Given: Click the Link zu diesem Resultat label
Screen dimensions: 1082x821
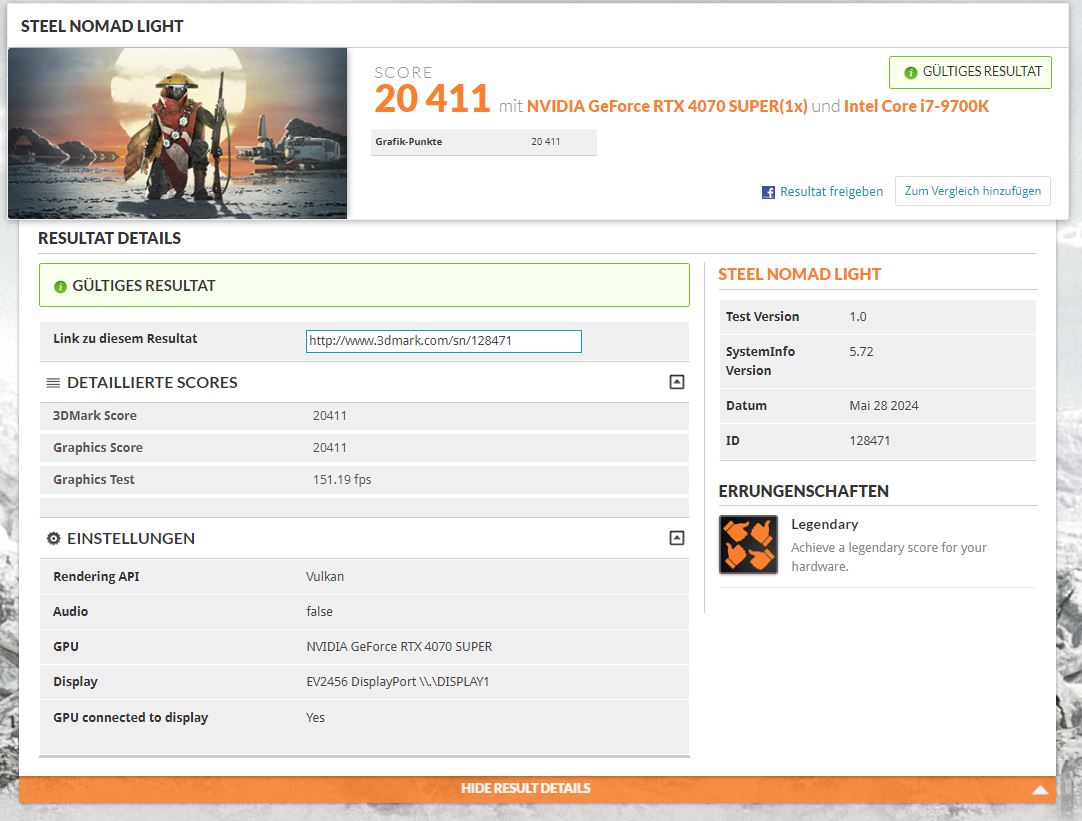Looking at the screenshot, I should (x=125, y=339).
